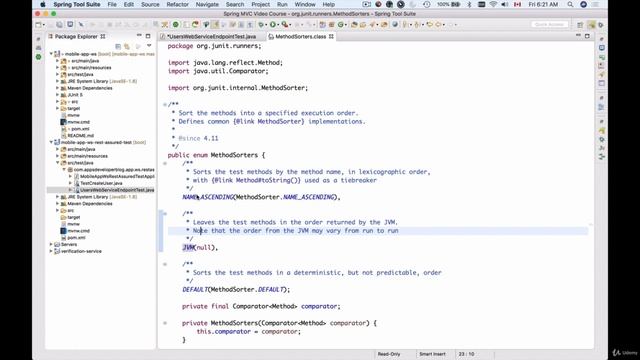
Task: Click the Open Perspective icon
Action: [580, 25]
